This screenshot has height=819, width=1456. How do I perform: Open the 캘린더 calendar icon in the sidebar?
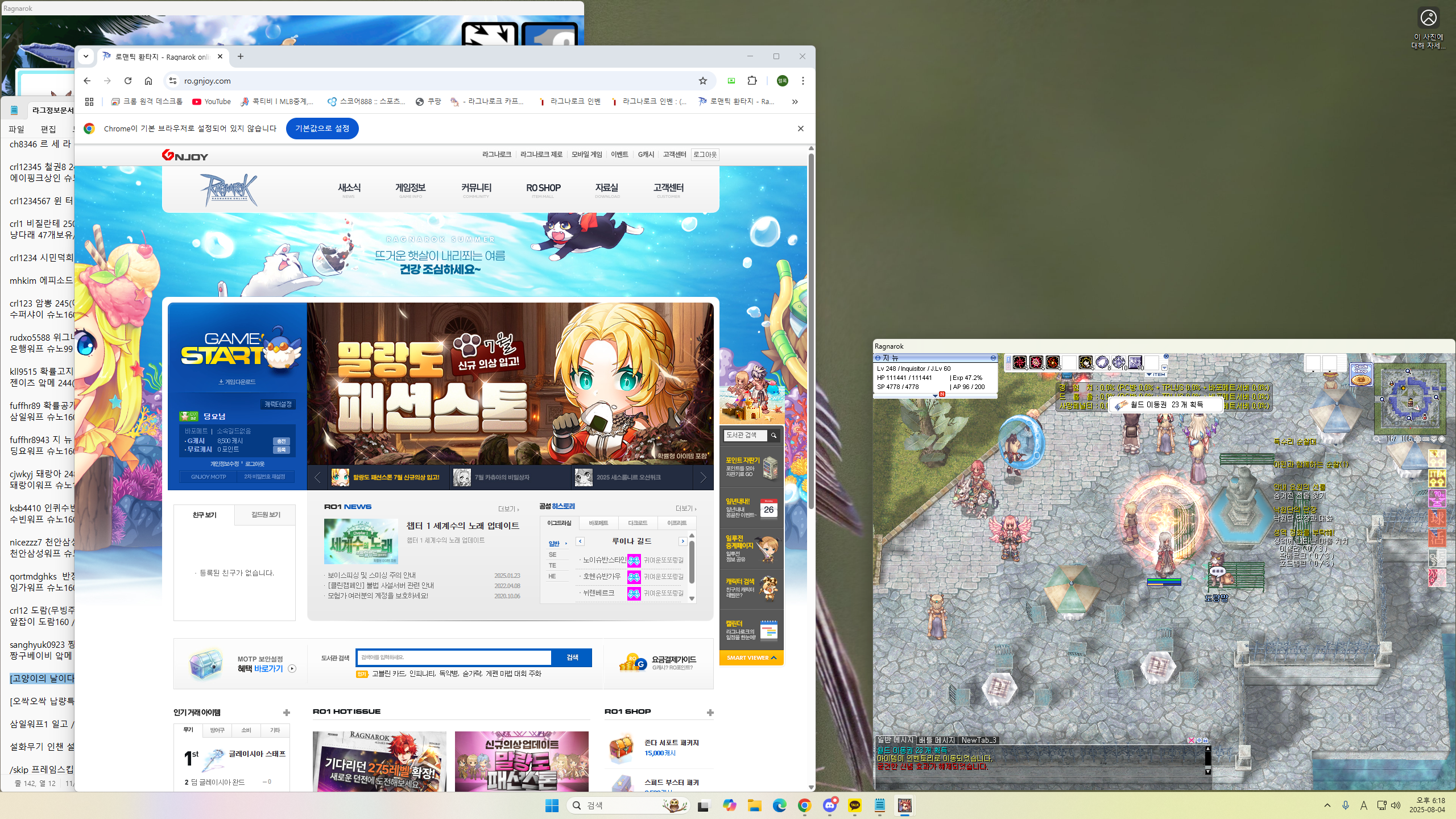(x=768, y=630)
